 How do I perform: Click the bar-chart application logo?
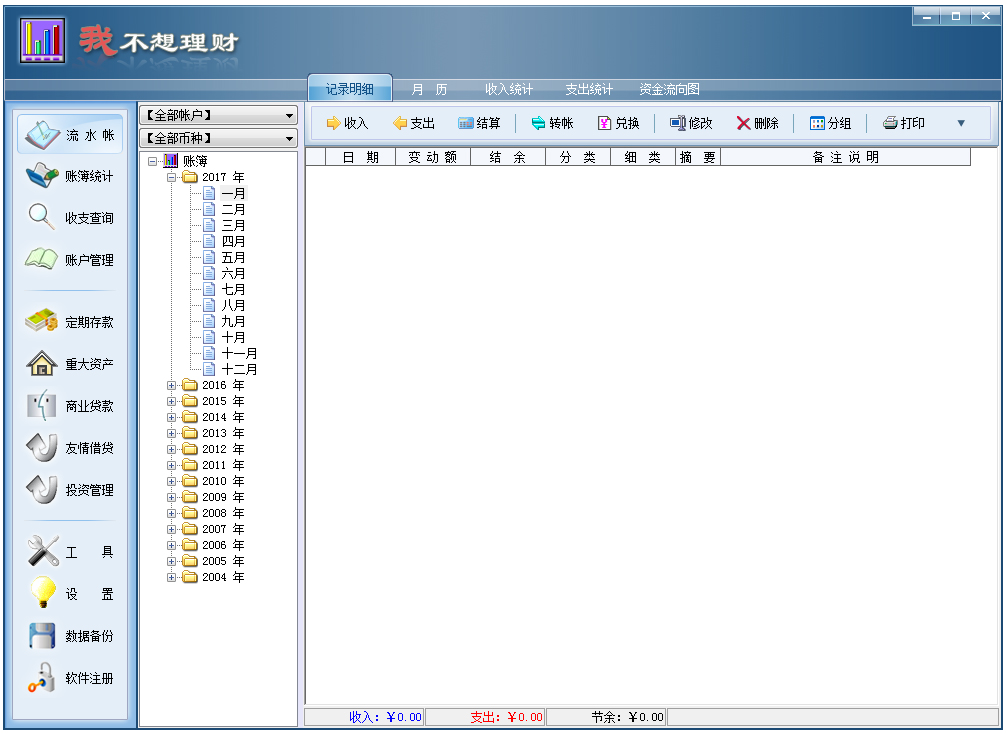click(42, 40)
